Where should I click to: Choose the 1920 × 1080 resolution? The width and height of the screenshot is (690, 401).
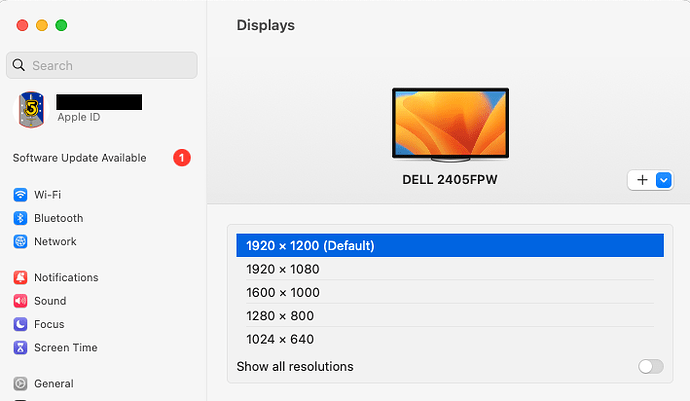click(450, 269)
